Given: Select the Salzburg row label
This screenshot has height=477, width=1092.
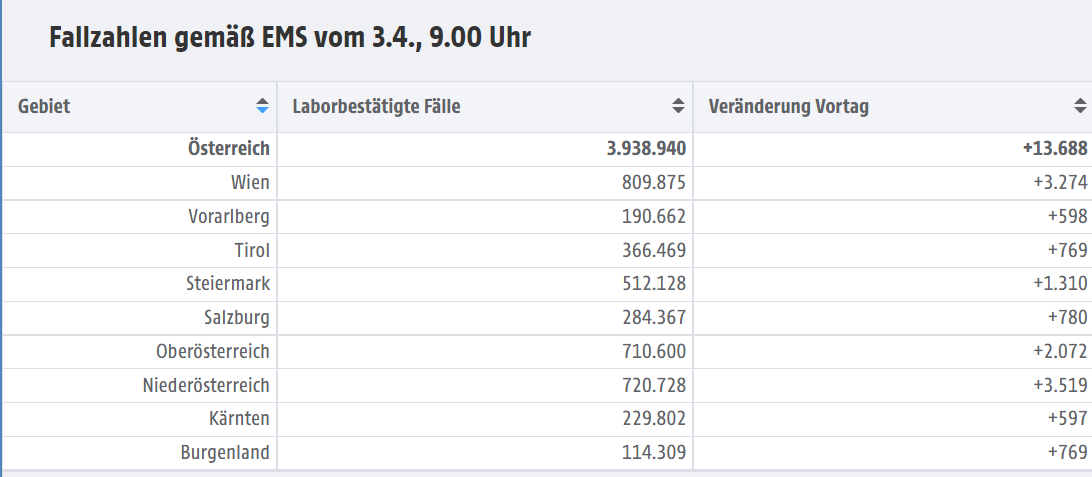Looking at the screenshot, I should click(x=237, y=318).
